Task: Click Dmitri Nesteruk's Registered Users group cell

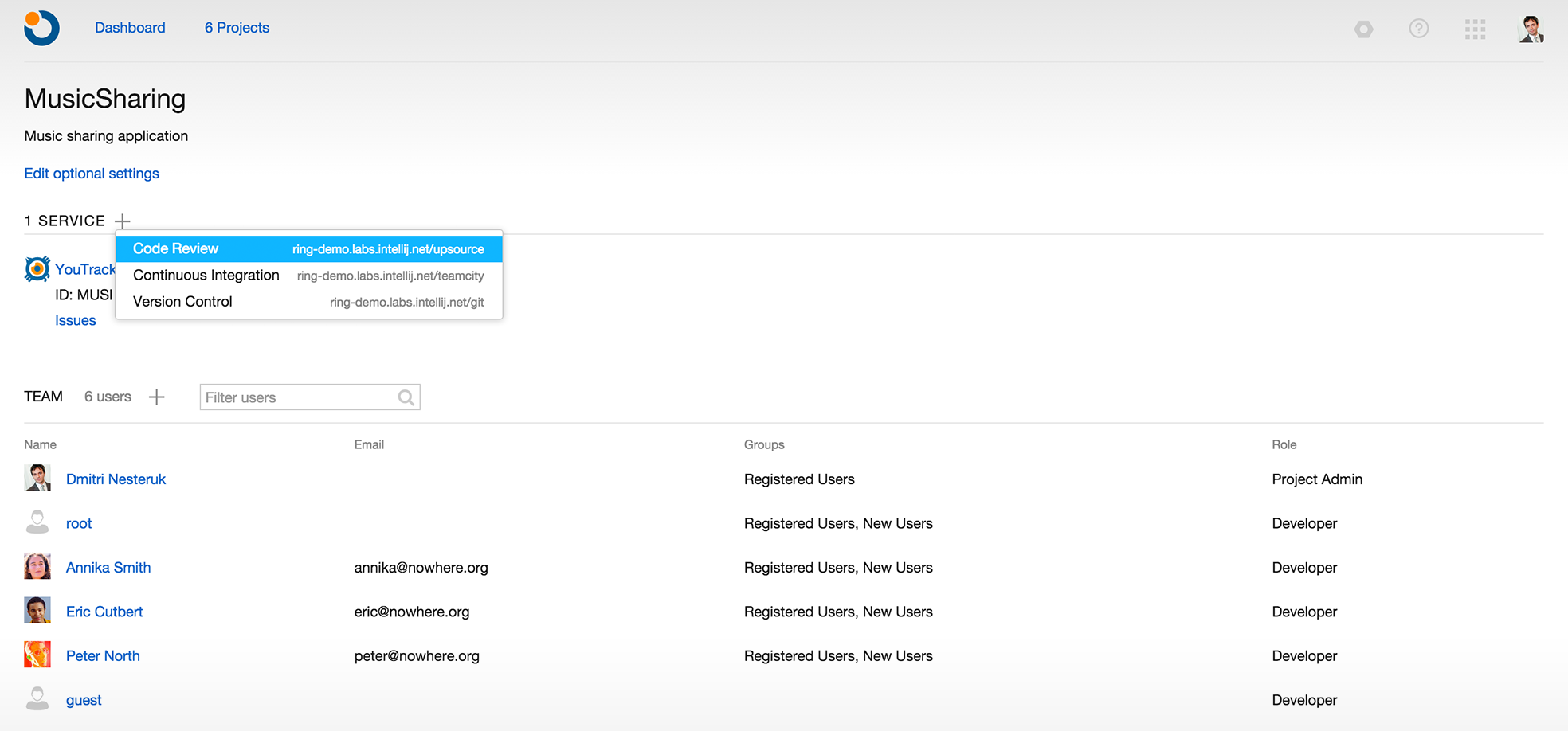Action: pos(799,479)
